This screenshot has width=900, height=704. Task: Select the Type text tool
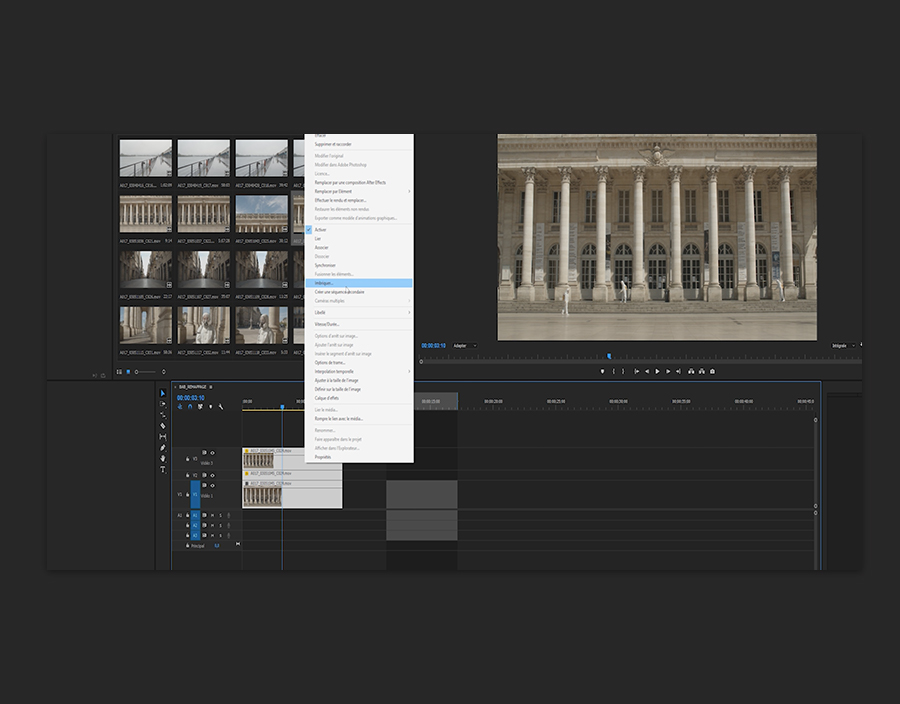[163, 470]
